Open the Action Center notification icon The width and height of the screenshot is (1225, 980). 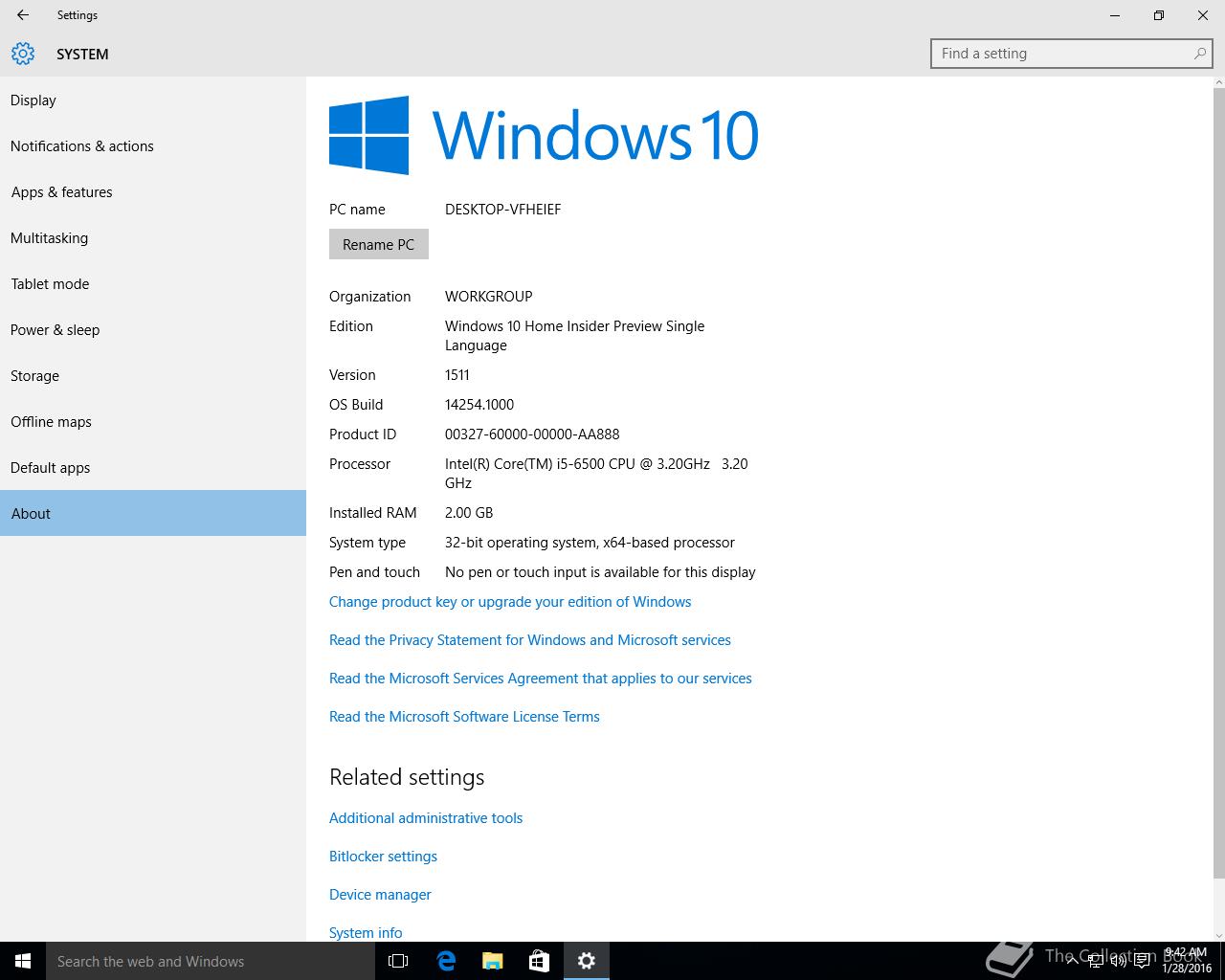click(1142, 962)
